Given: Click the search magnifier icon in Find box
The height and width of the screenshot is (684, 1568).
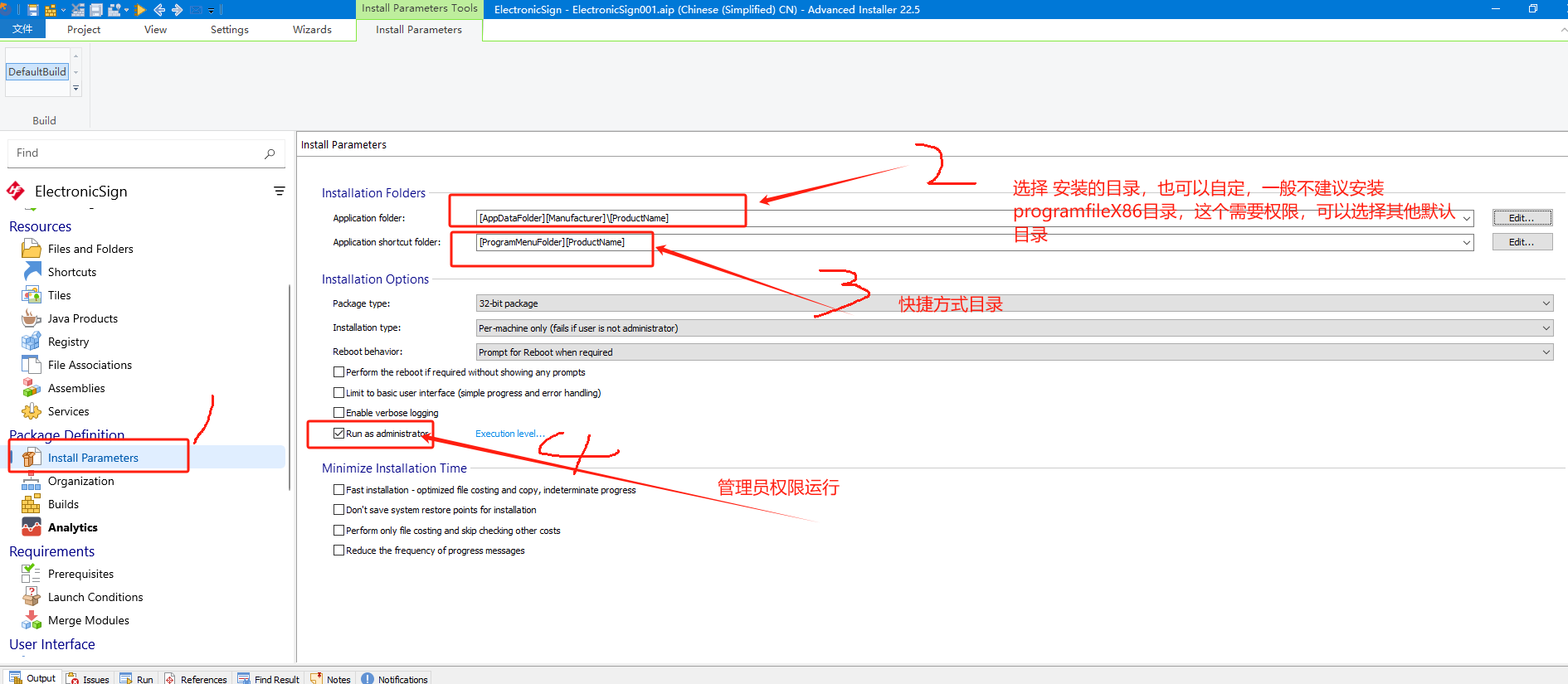Looking at the screenshot, I should [x=270, y=153].
